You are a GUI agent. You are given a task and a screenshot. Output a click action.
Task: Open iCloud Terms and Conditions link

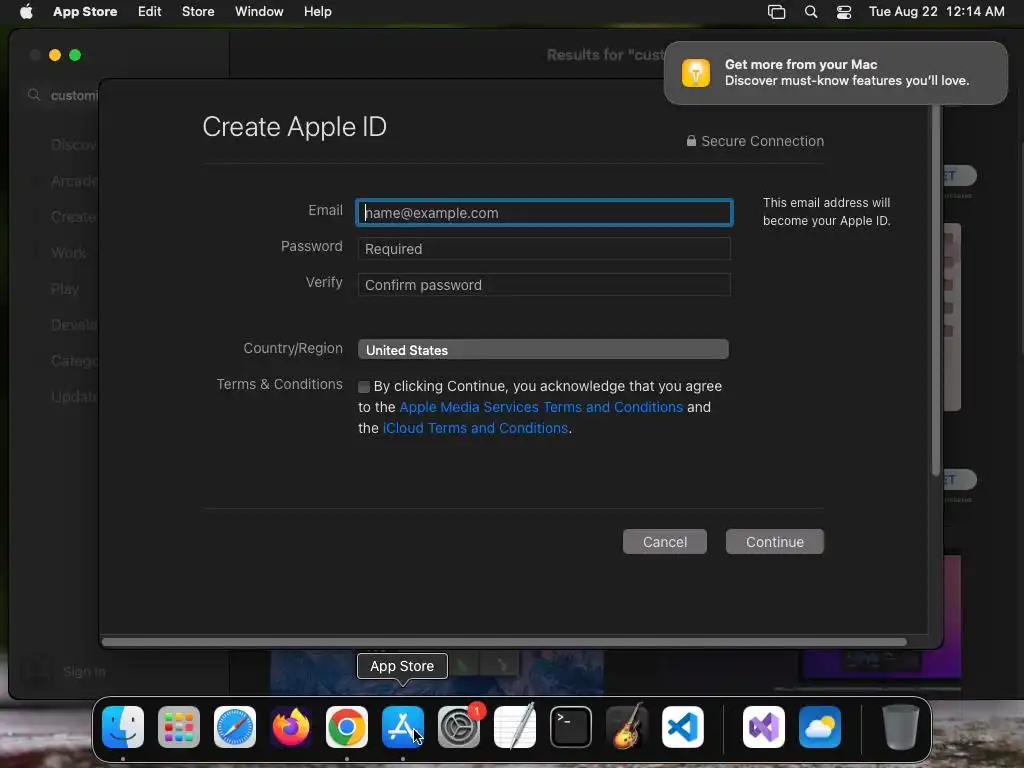475,428
